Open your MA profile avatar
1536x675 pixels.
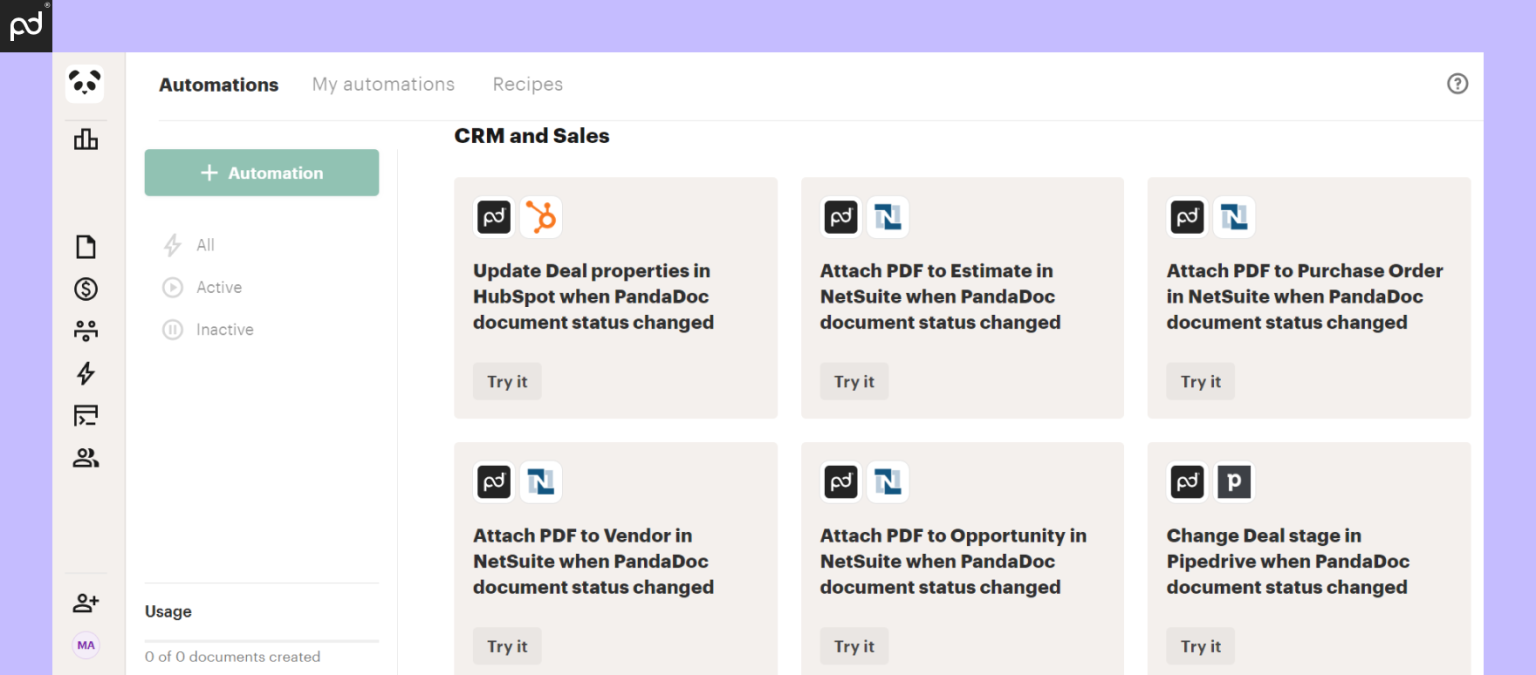85,645
